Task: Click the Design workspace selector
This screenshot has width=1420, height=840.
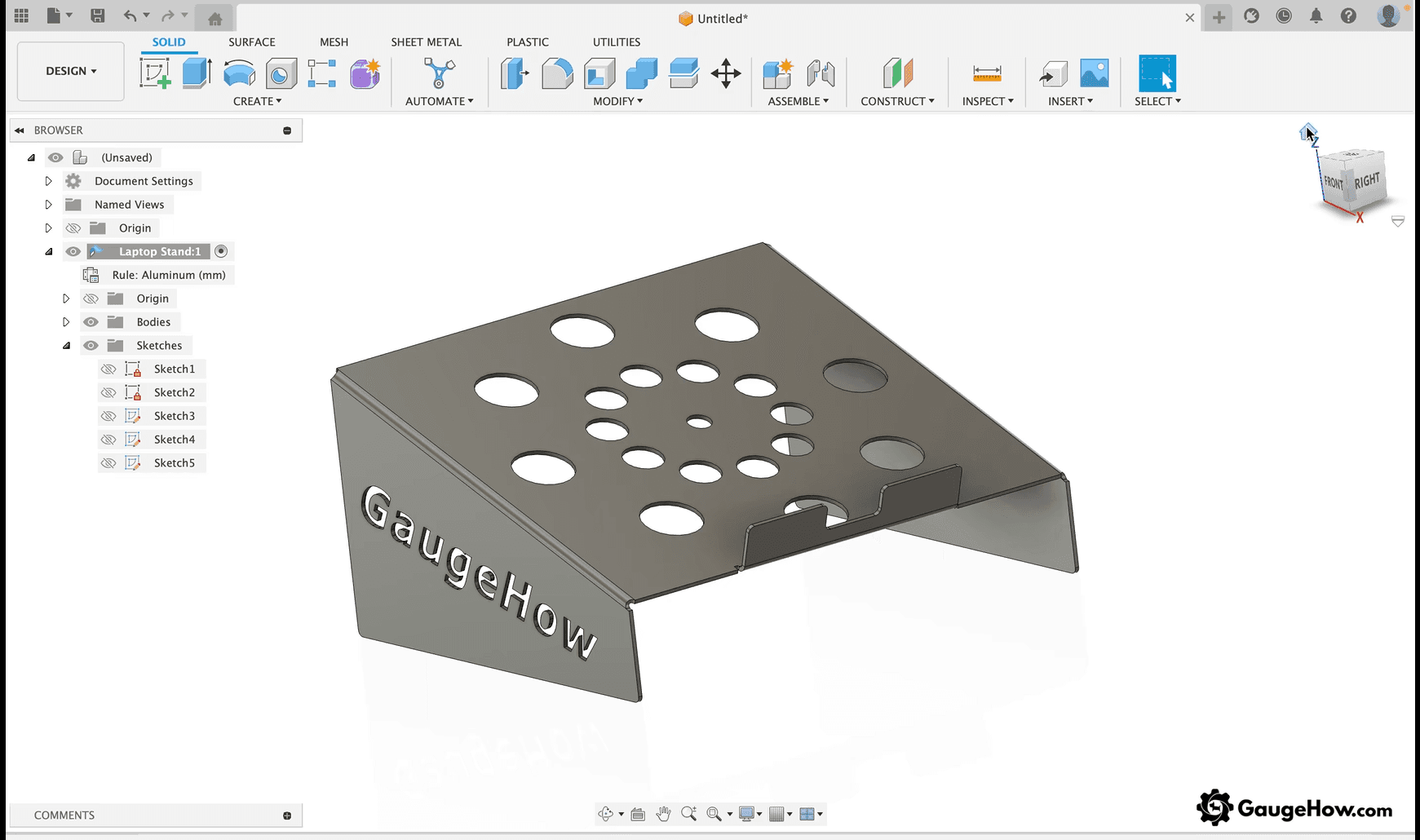Action: point(69,71)
